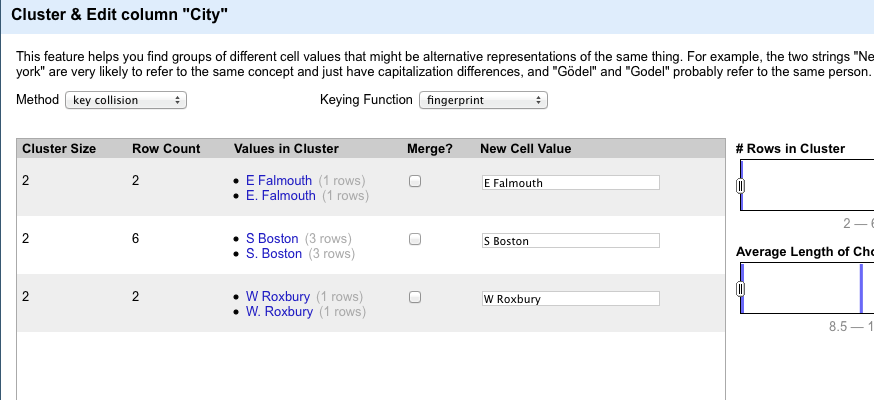Select the "S. Boston" cluster value link
The image size is (874, 400).
coord(274,253)
